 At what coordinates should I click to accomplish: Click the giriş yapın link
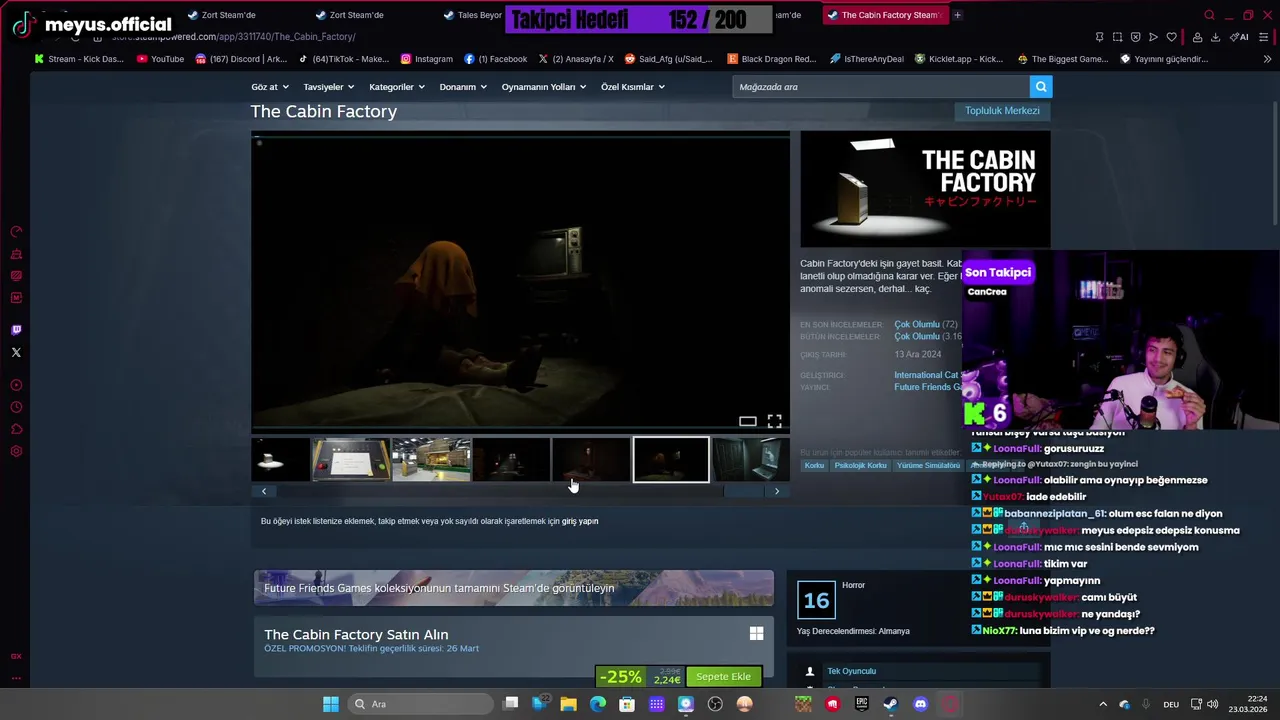click(x=580, y=521)
